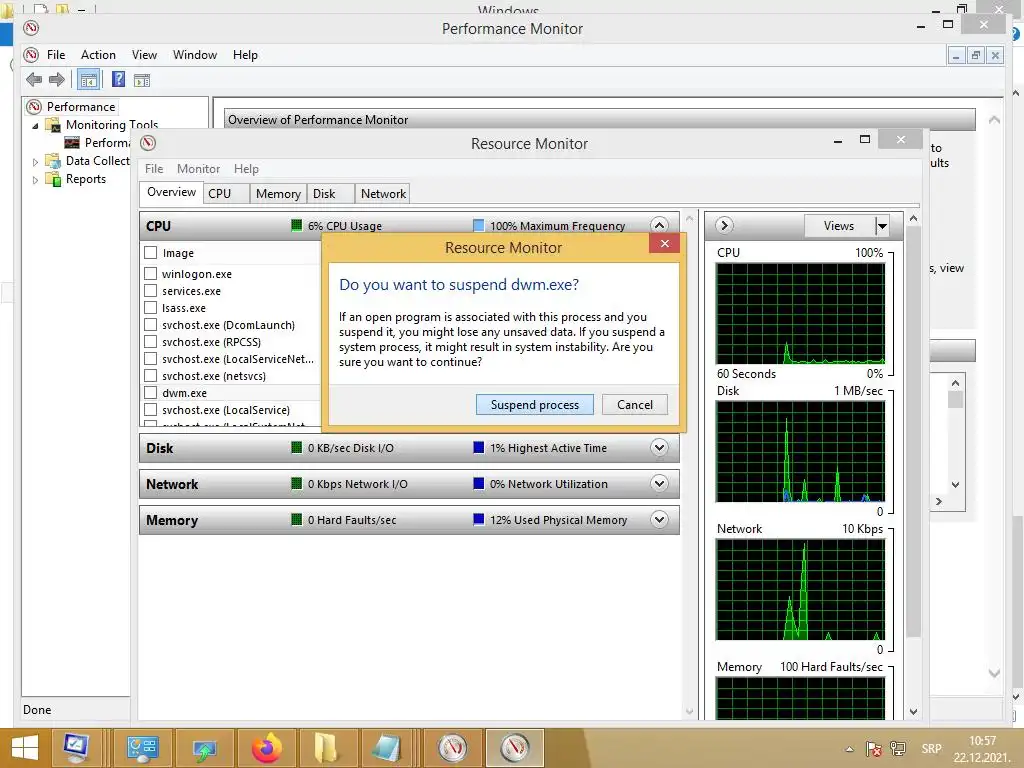Click Monitoring Tools folder icon

52,124
